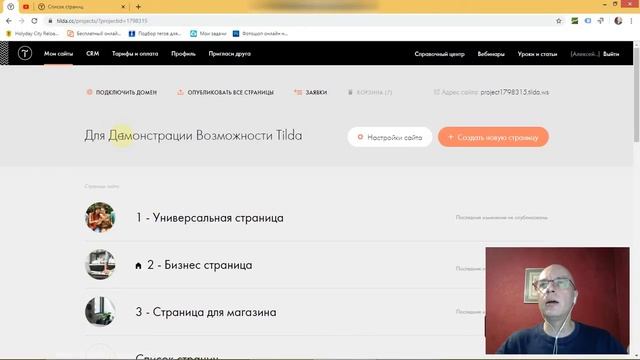This screenshot has height=360, width=640.
Task: Open Chrome three-dot menu
Action: point(631,21)
